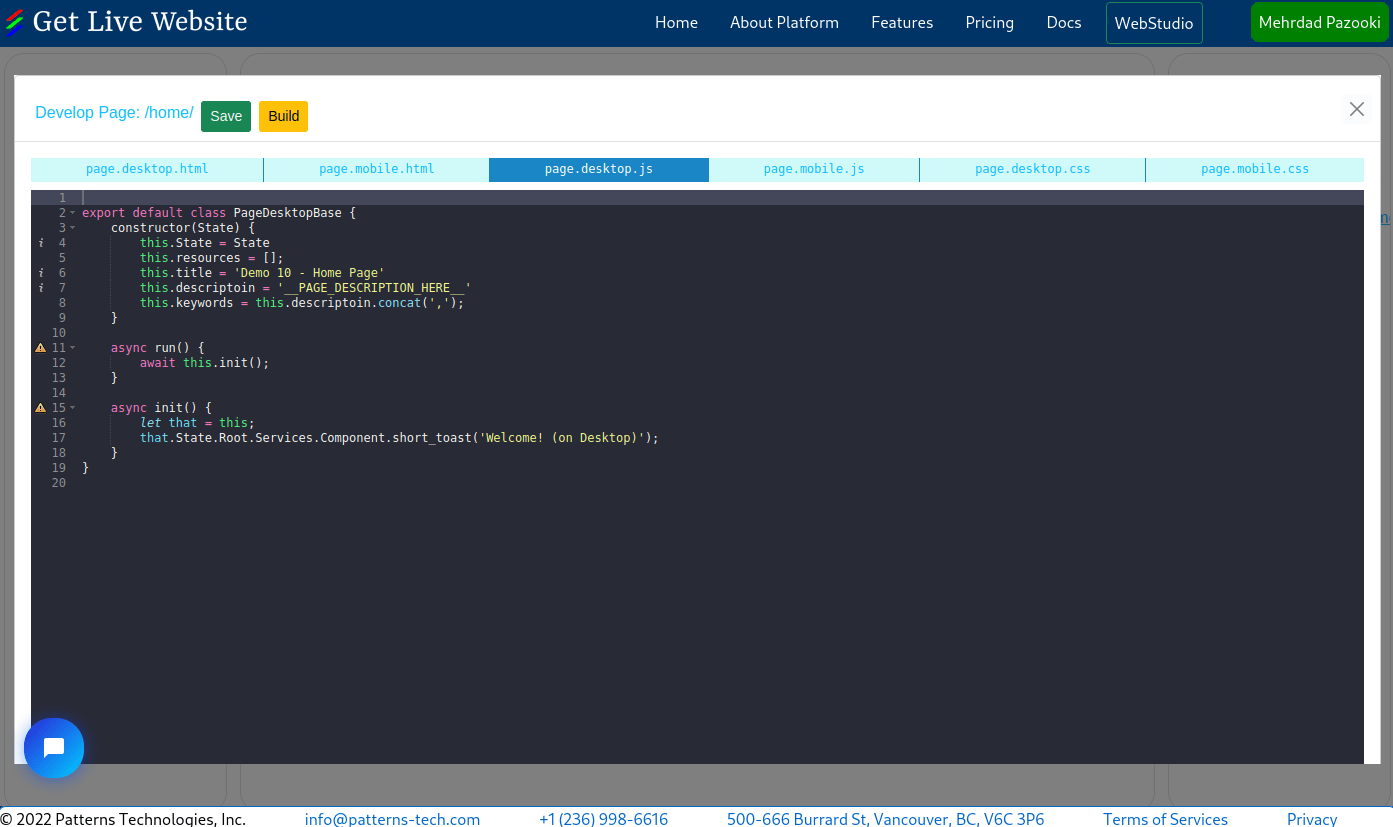Open Pricing in navbar

(x=989, y=22)
